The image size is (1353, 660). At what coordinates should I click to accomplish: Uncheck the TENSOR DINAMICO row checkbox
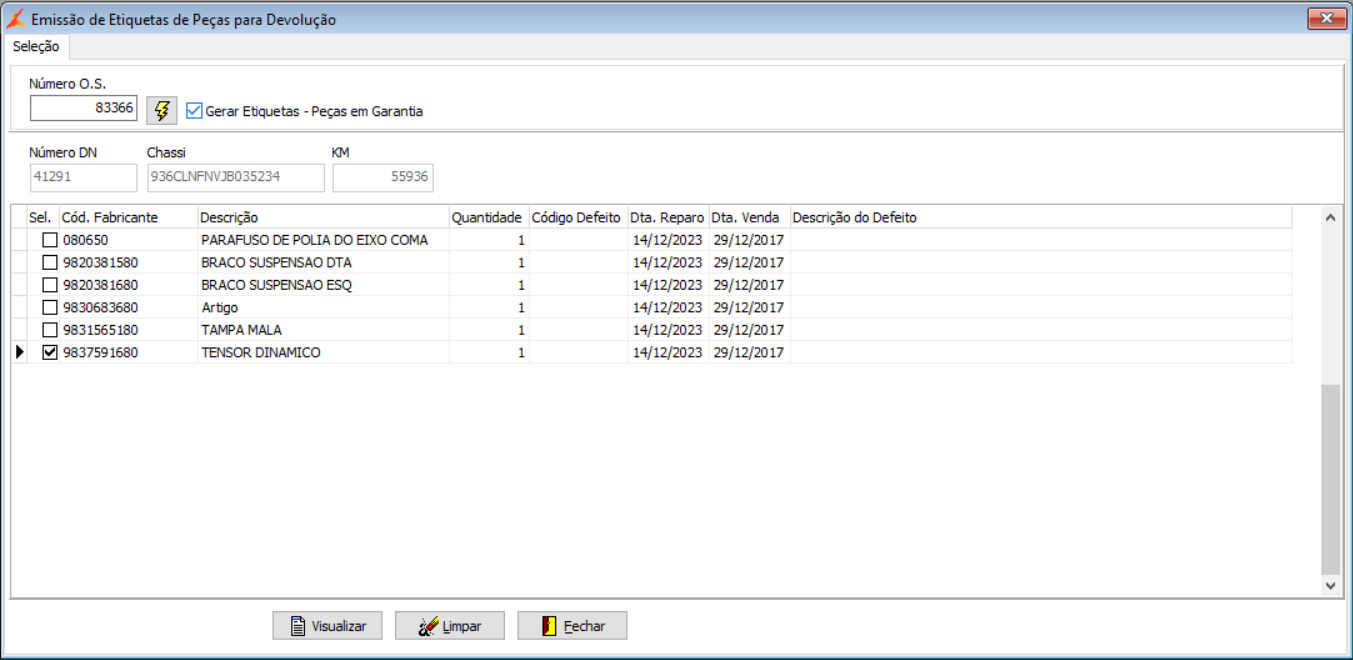pyautogui.click(x=49, y=352)
